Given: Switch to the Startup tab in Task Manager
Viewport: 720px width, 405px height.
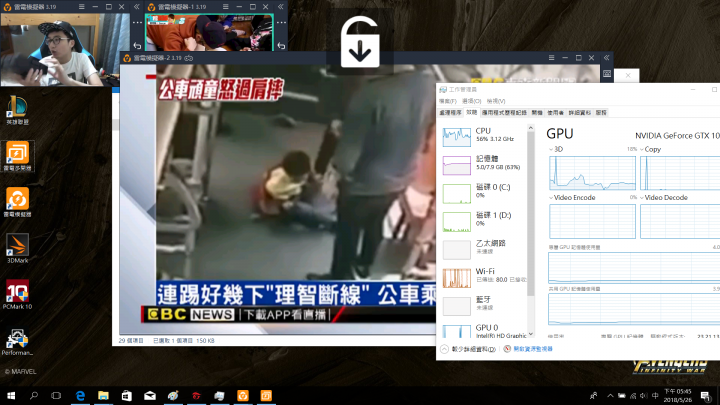Looking at the screenshot, I should click(x=537, y=112).
